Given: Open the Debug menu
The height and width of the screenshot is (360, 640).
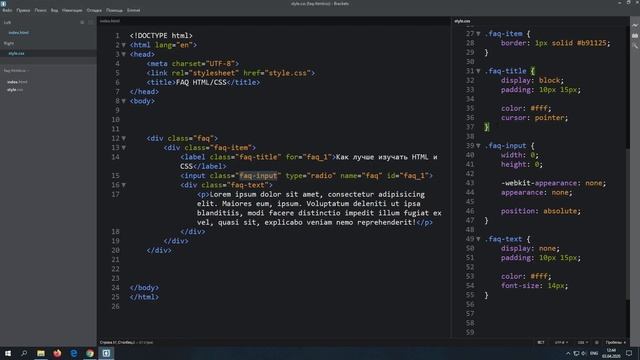Looking at the screenshot, I should [94, 10].
